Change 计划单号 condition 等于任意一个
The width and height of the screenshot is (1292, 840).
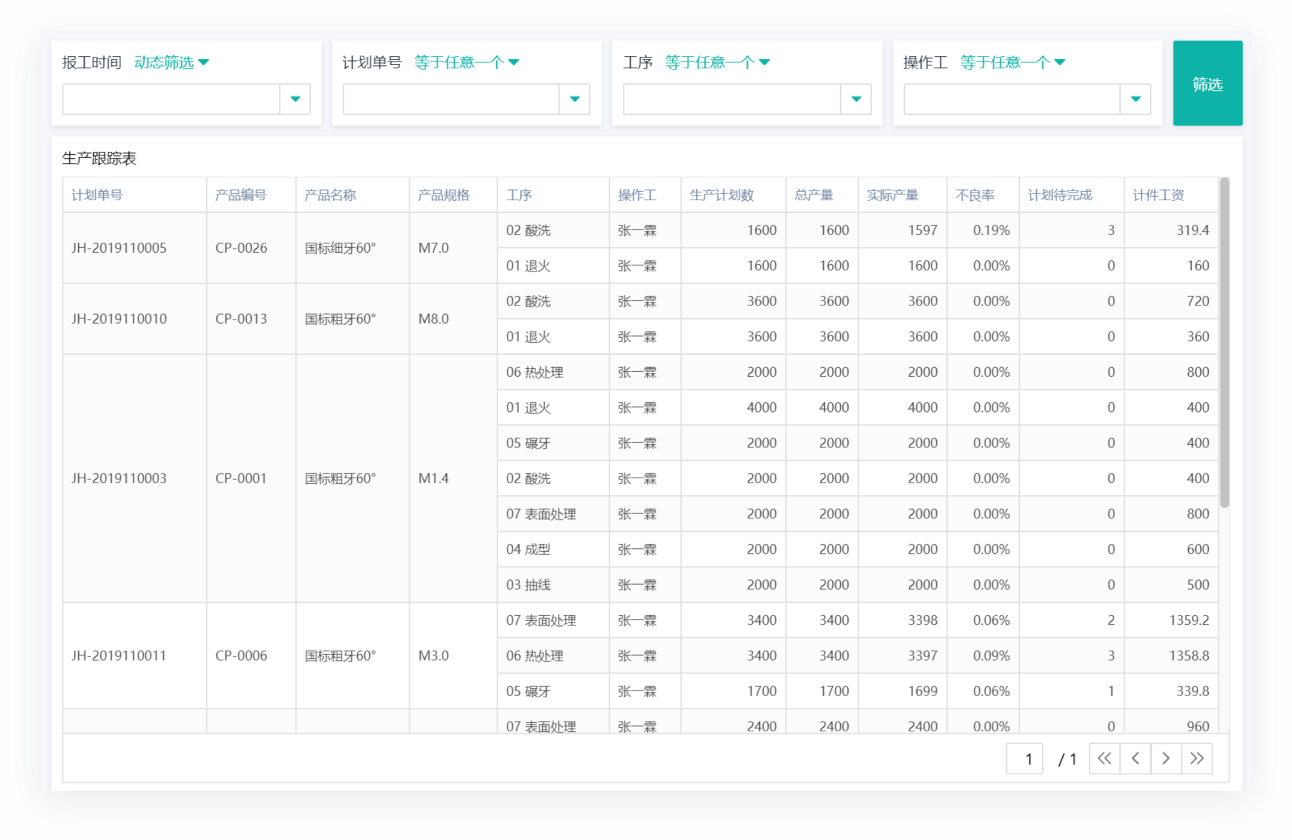(466, 62)
